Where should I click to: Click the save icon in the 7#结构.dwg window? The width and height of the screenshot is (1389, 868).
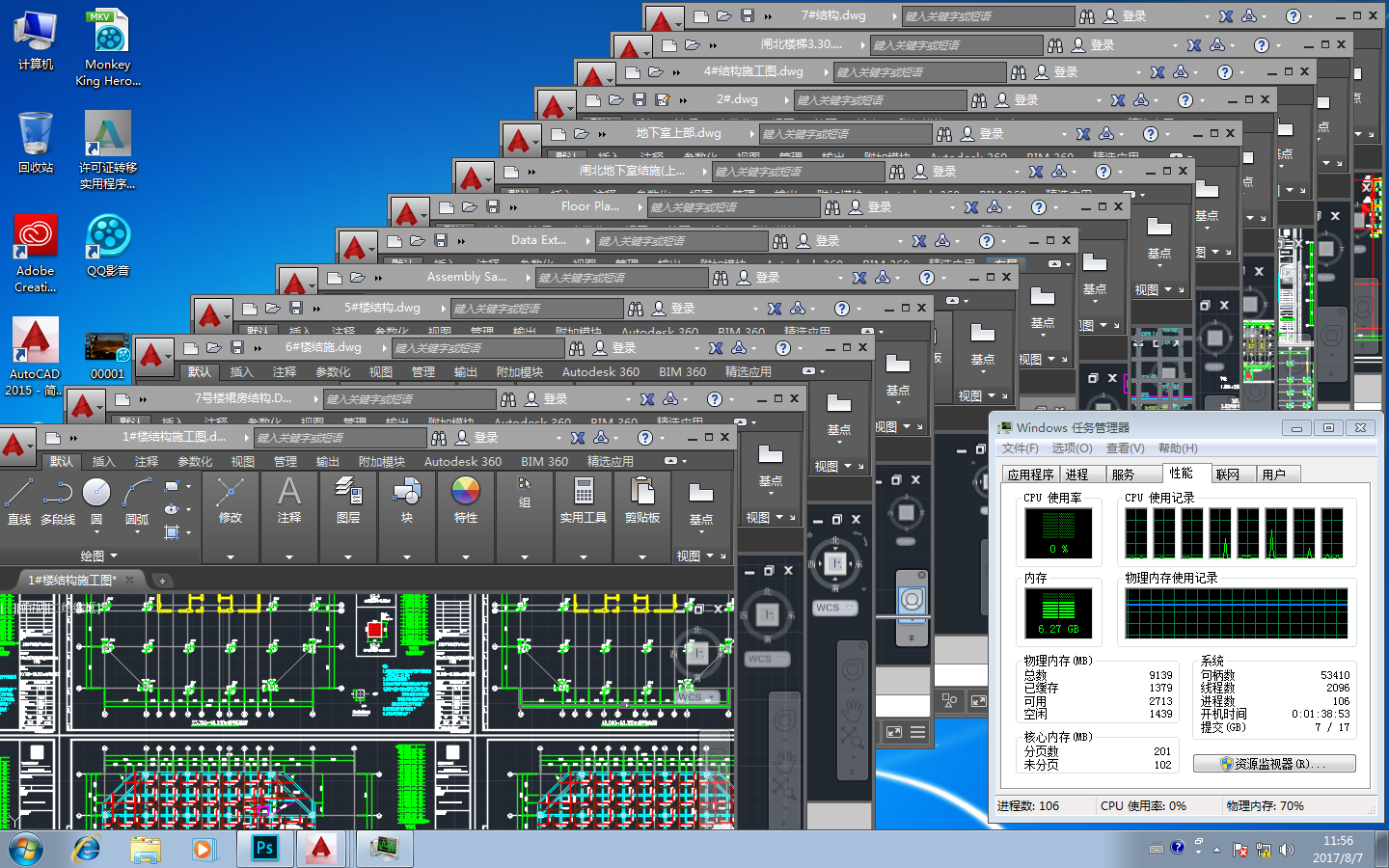tap(748, 16)
